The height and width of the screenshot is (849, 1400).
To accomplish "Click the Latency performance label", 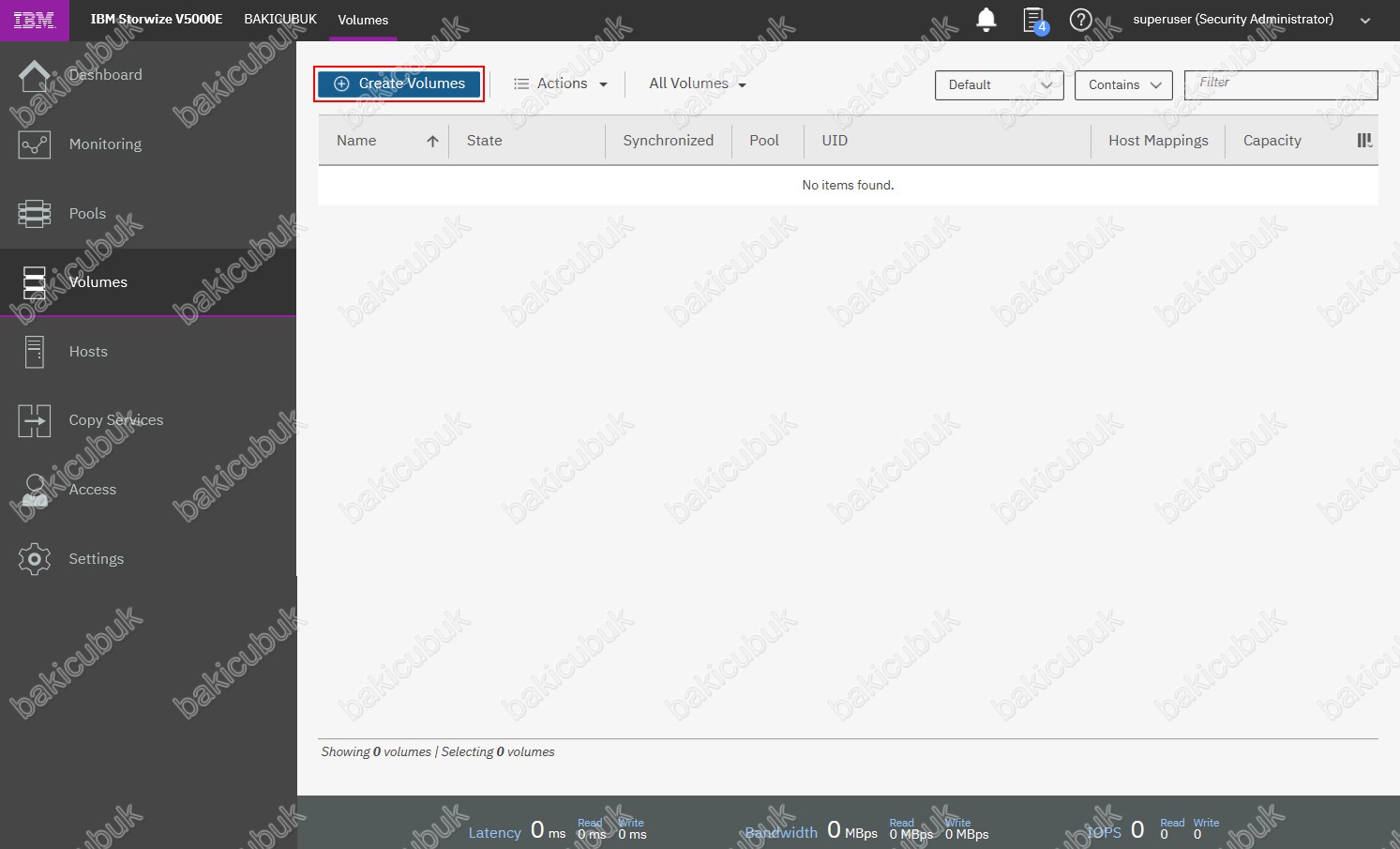I will (x=494, y=832).
